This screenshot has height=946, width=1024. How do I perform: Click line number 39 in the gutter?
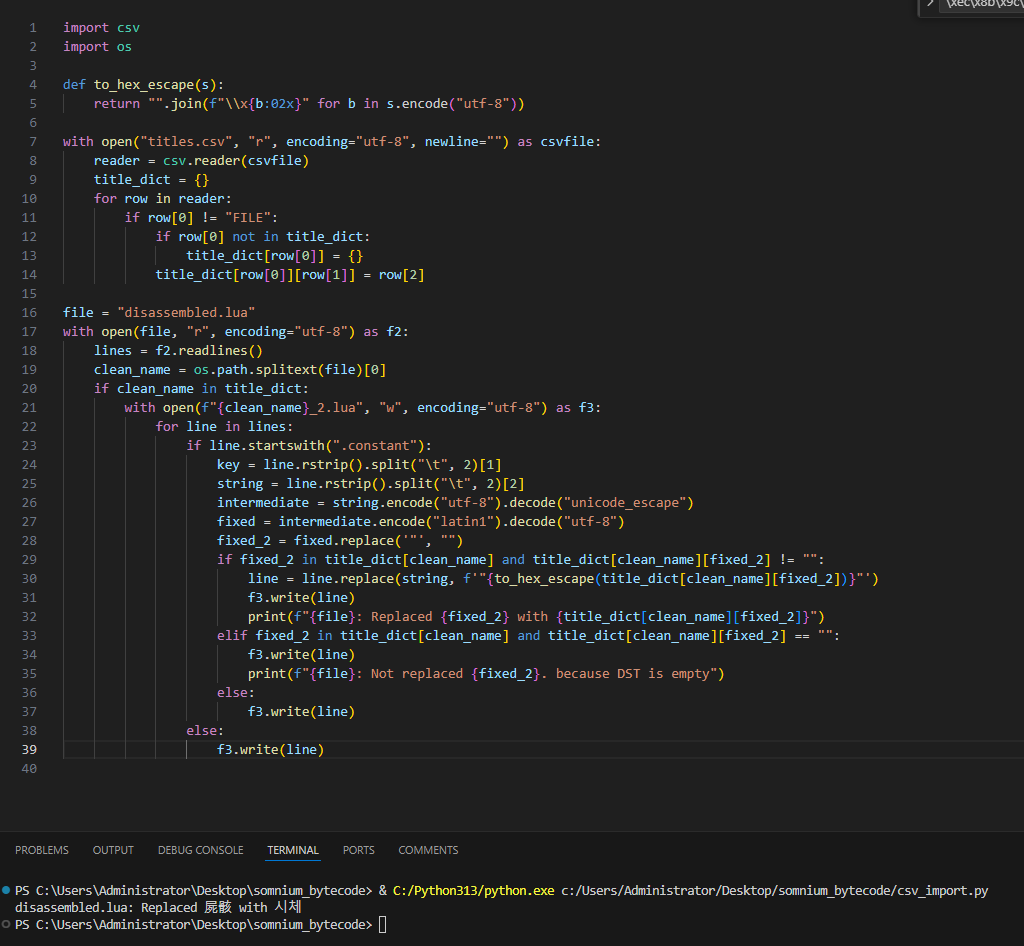pyautogui.click(x=29, y=749)
